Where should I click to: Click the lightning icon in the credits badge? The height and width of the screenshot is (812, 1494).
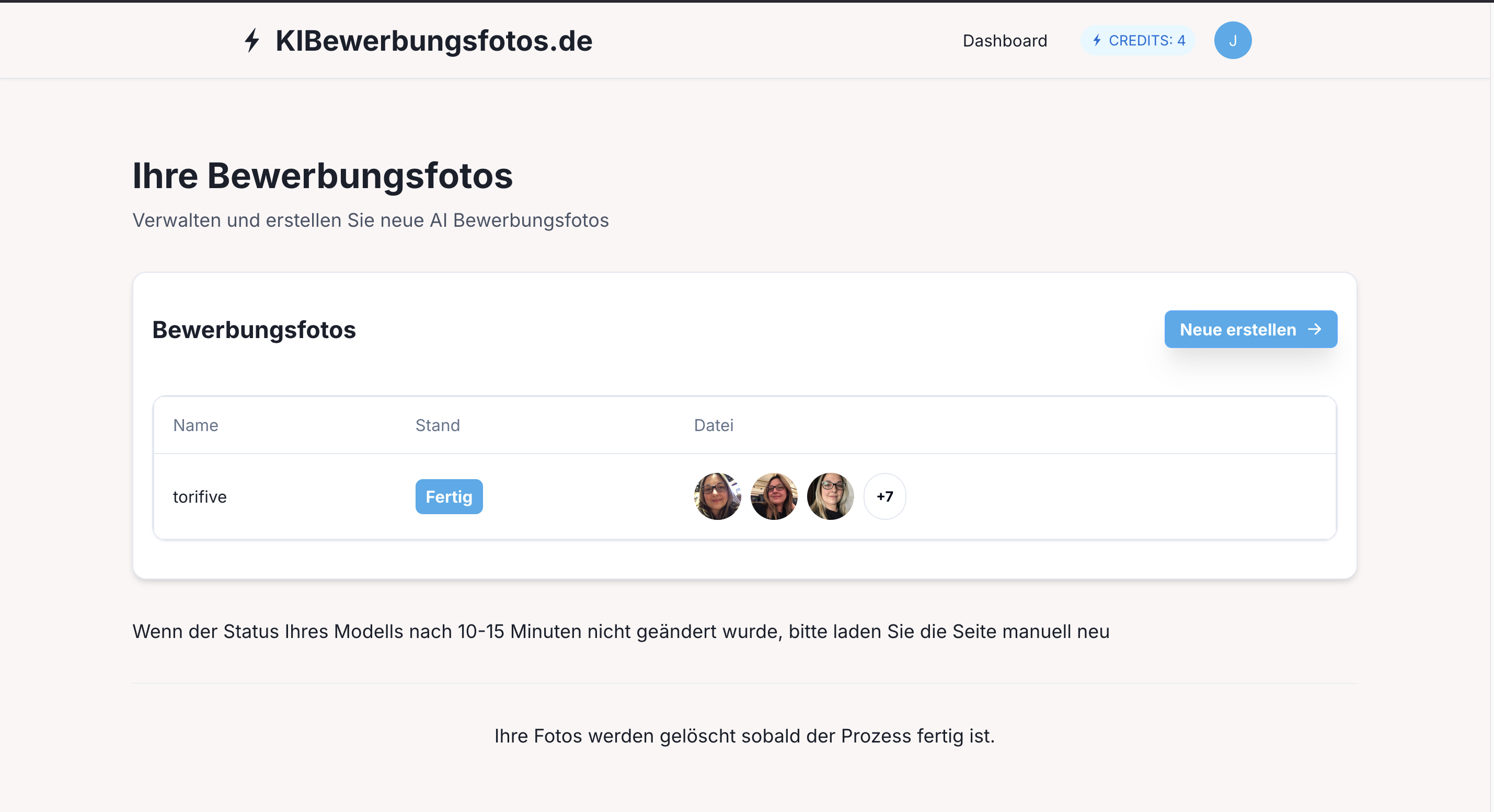click(1097, 41)
